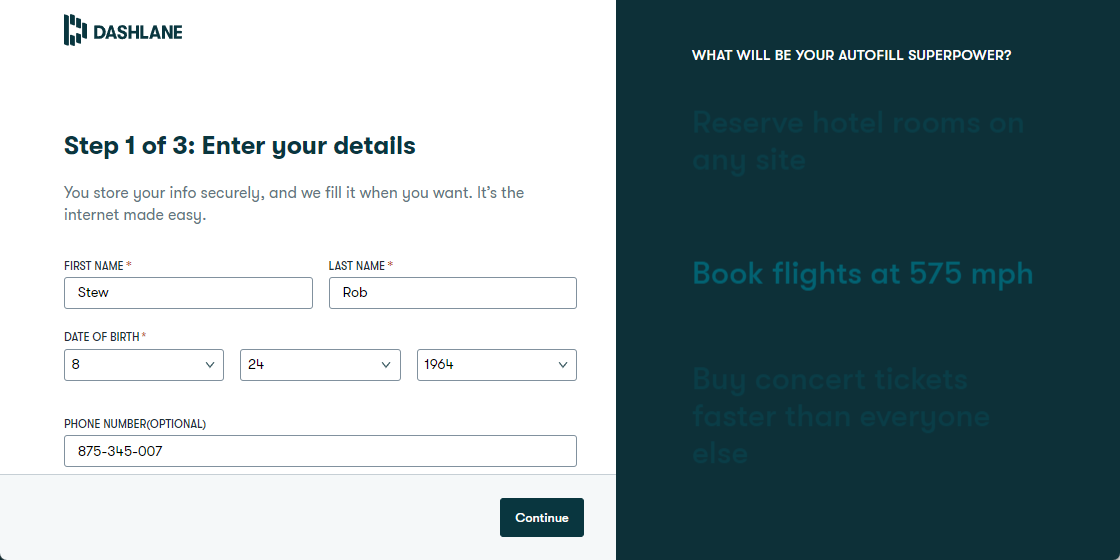Click the 'Reserve hotel rooms on any site' text
Image resolution: width=1120 pixels, height=560 pixels.
pyautogui.click(x=858, y=141)
